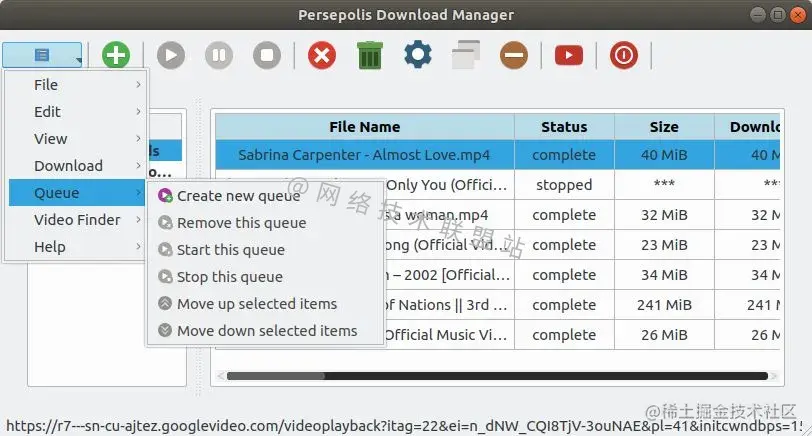Viewport: 812px width, 436px height.
Task: Expand Download submenu arrow
Action: pos(138,165)
